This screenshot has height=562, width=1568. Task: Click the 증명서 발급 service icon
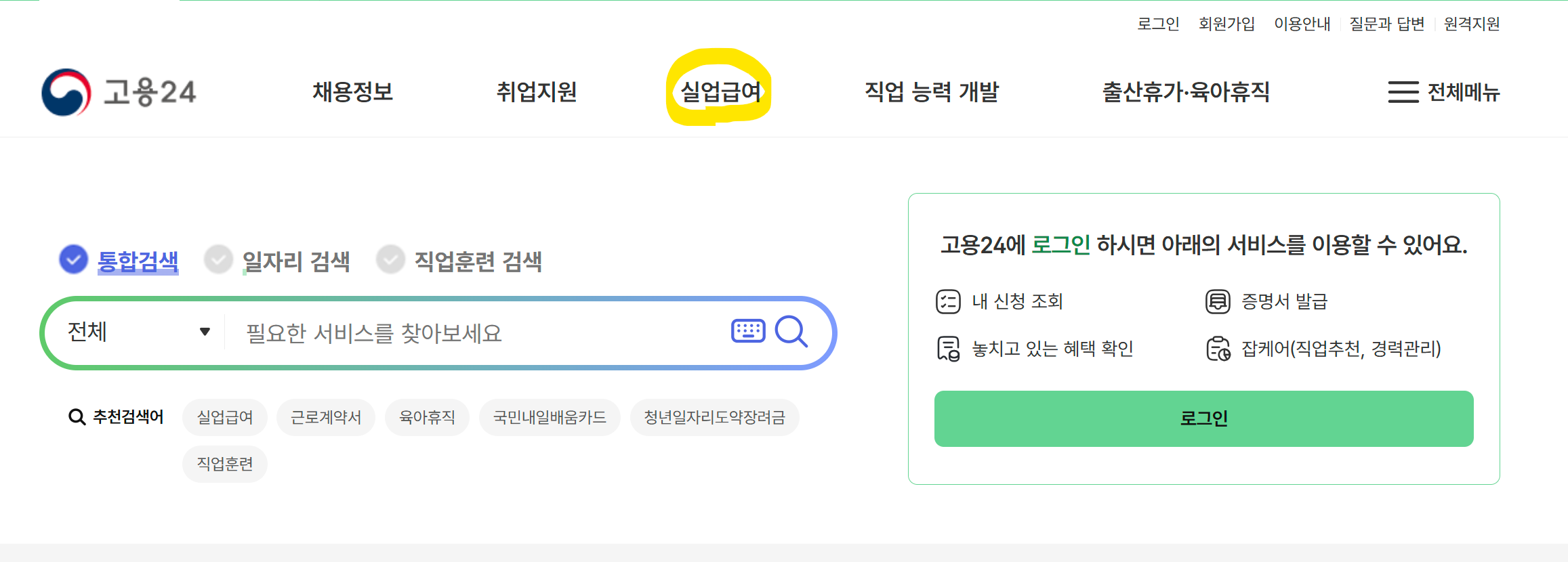(1218, 302)
